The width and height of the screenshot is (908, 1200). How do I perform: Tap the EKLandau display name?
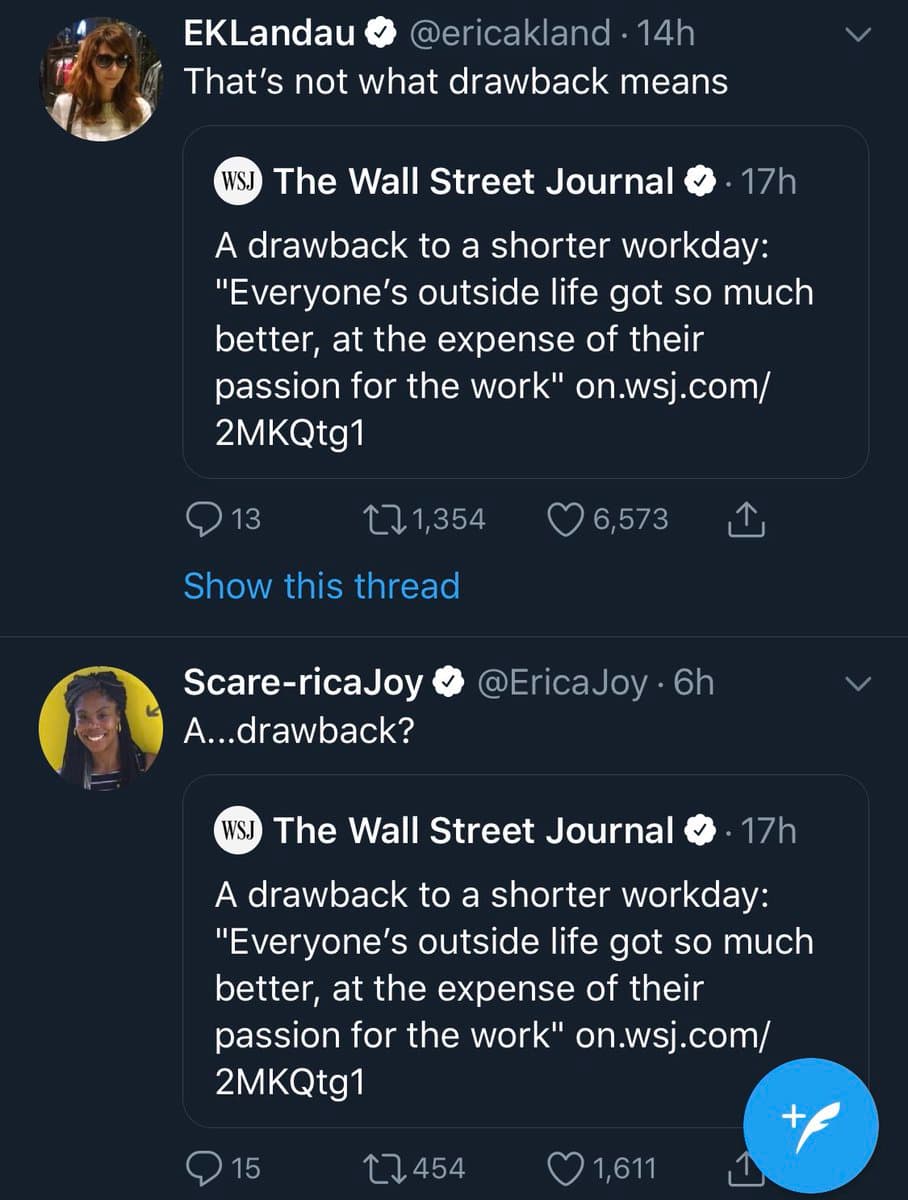[270, 33]
